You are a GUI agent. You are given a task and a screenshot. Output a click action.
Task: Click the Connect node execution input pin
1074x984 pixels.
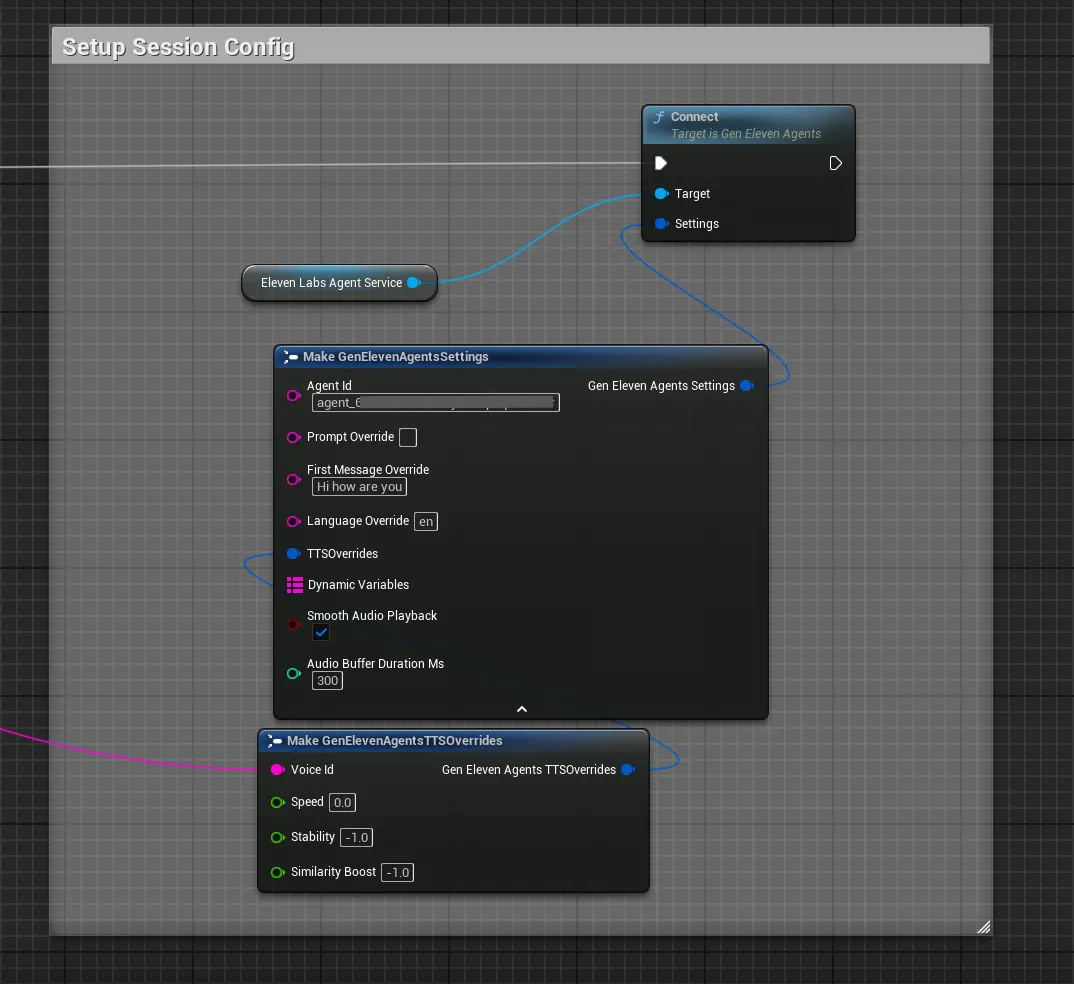pos(660,163)
